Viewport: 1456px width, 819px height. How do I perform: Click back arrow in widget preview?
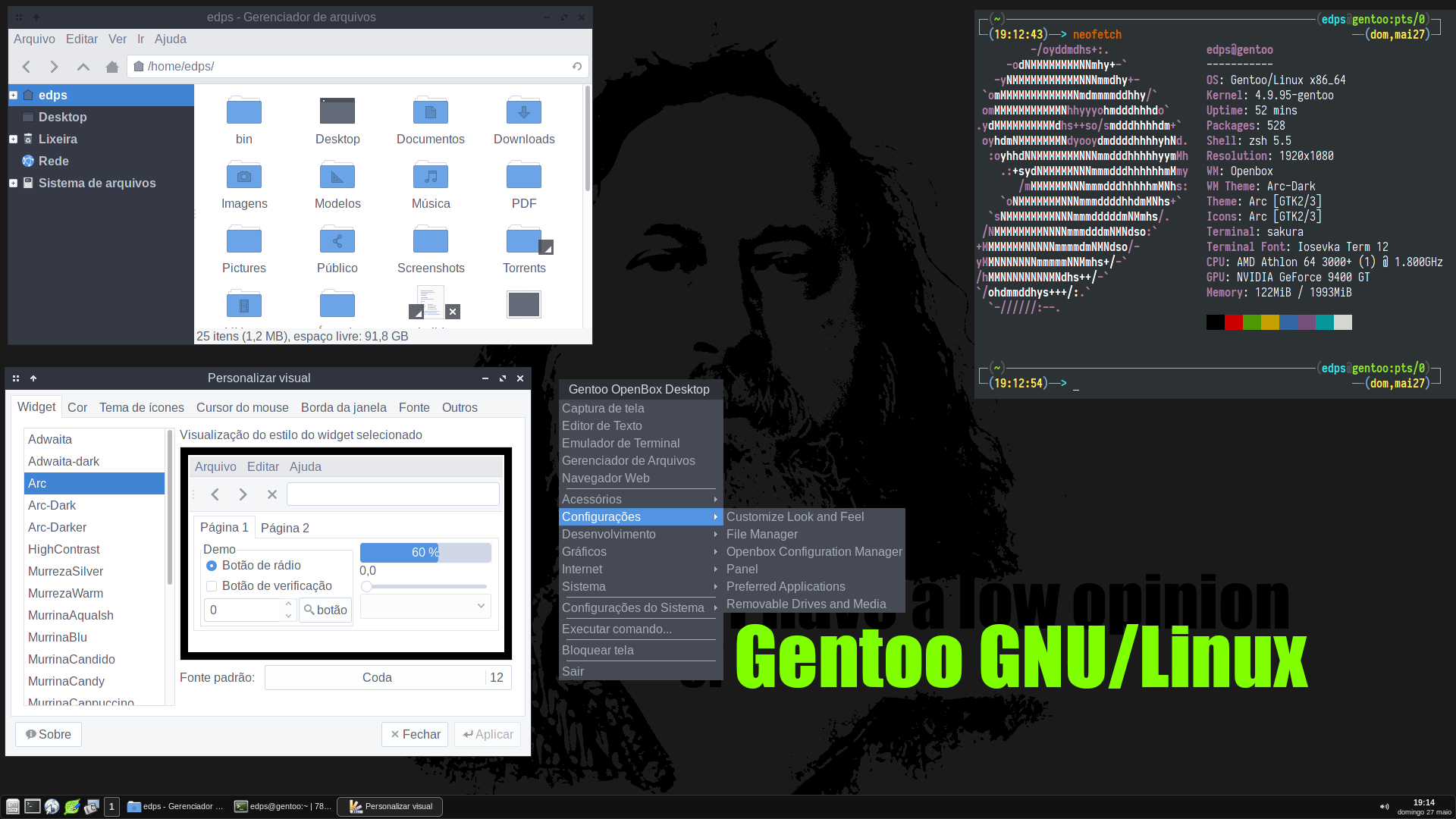(215, 494)
